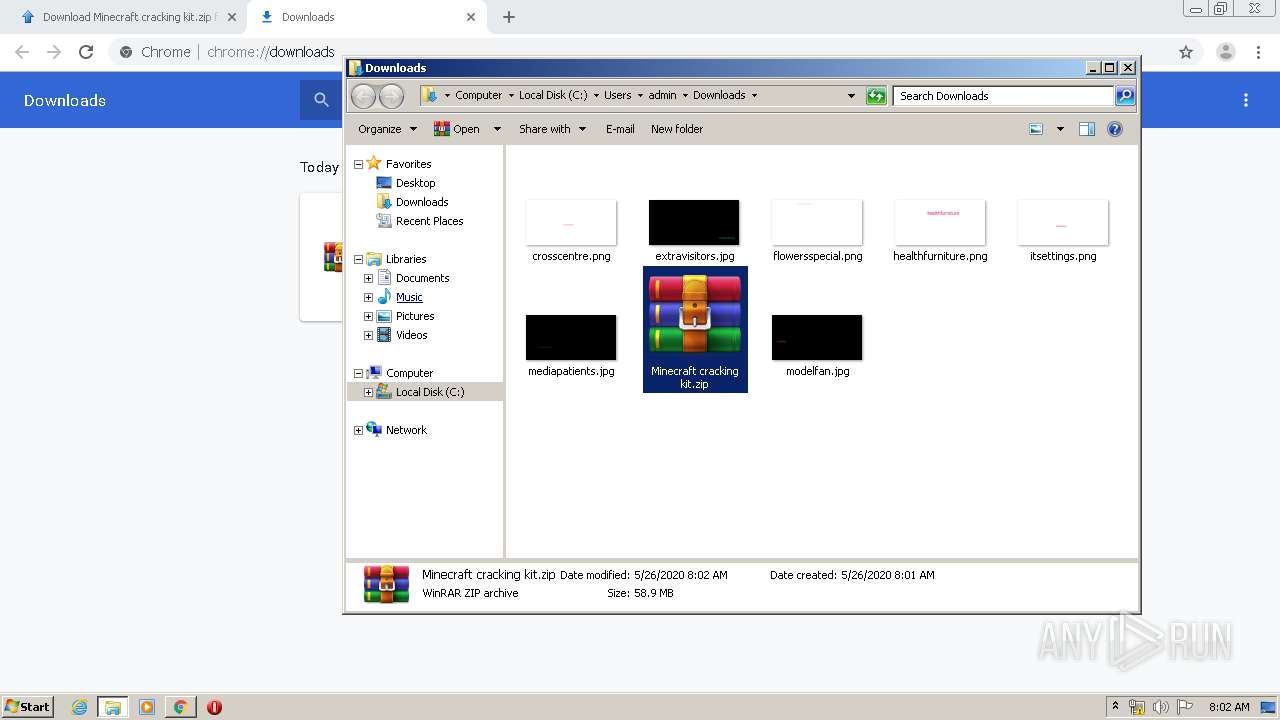Open address bar history dropdown arrow
The height and width of the screenshot is (720, 1280).
click(851, 96)
